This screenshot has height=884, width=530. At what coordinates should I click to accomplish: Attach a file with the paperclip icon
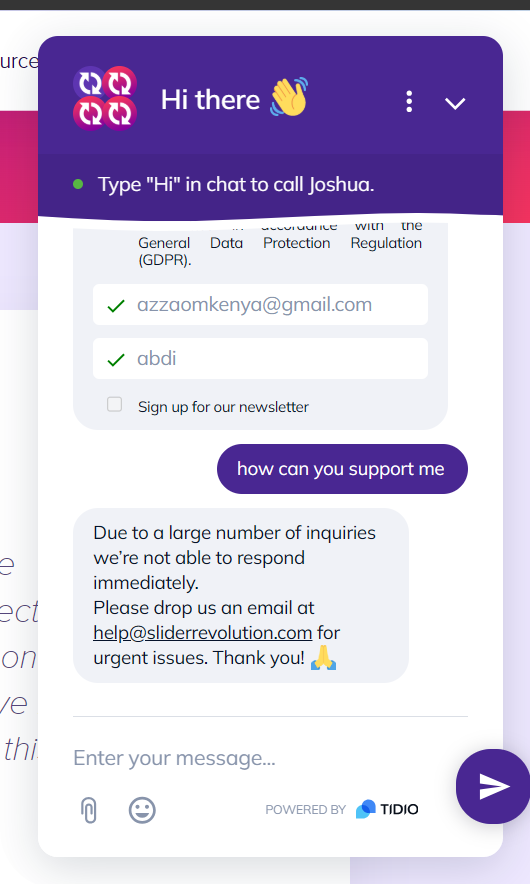[x=89, y=811]
